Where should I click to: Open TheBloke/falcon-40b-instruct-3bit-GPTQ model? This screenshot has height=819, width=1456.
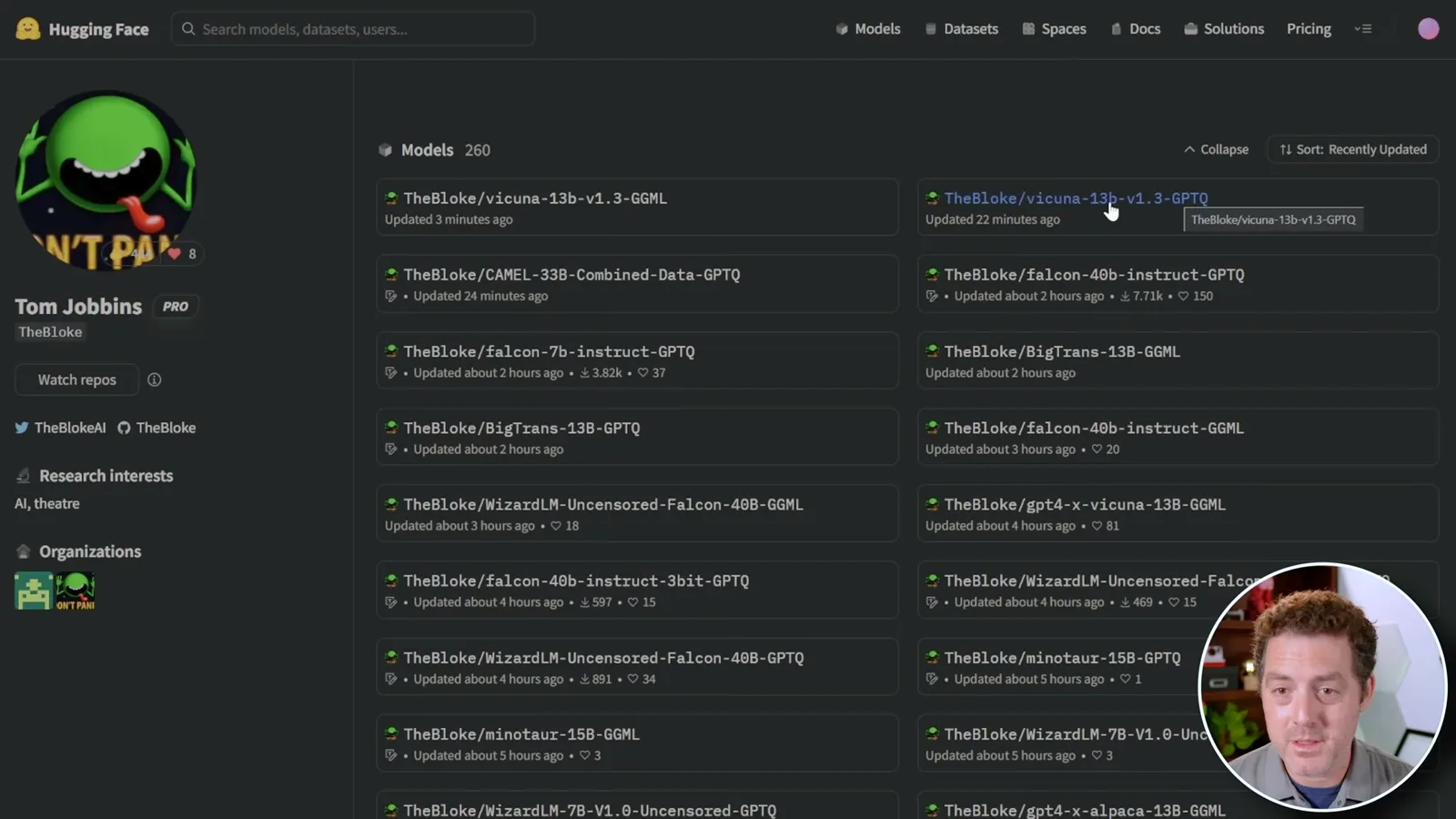pos(637,590)
